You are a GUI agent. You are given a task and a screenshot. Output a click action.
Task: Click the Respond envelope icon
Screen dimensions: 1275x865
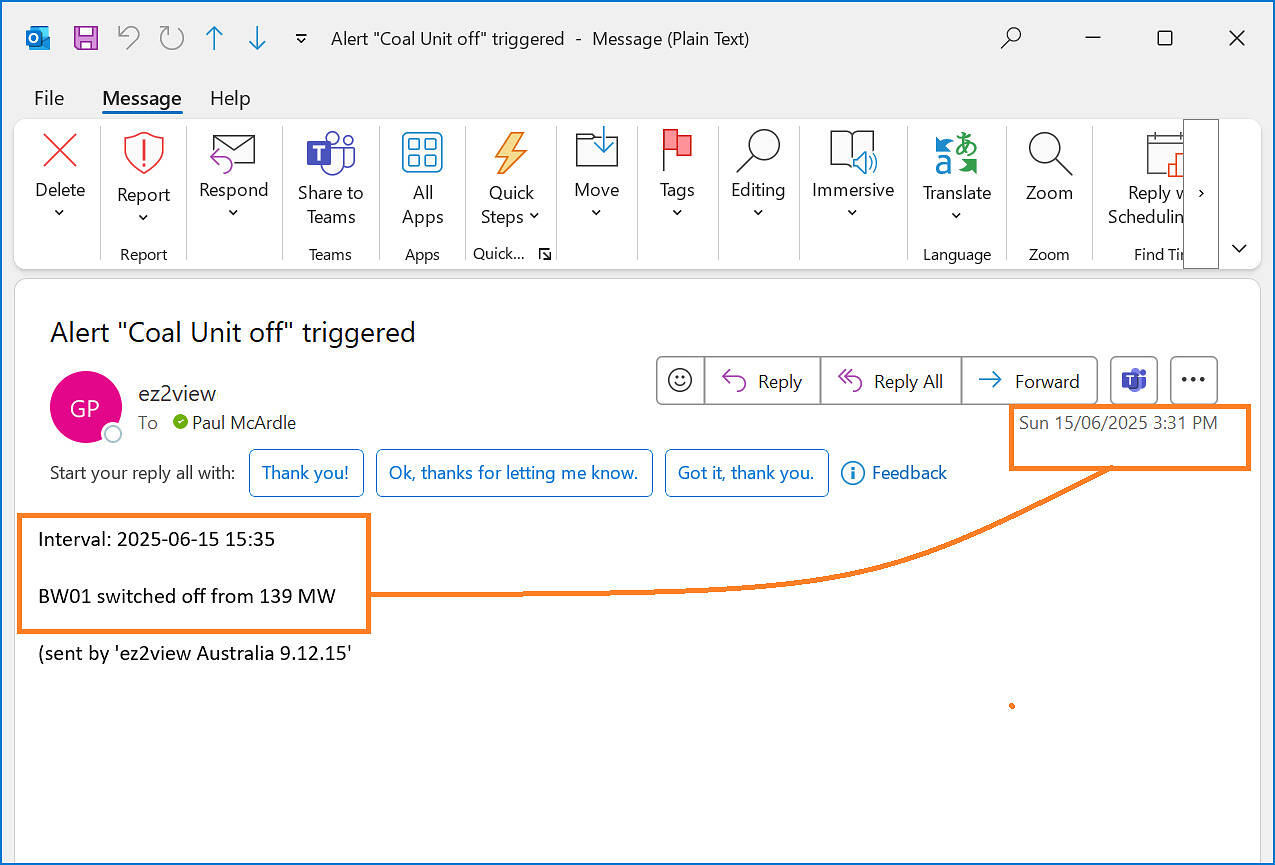point(233,153)
